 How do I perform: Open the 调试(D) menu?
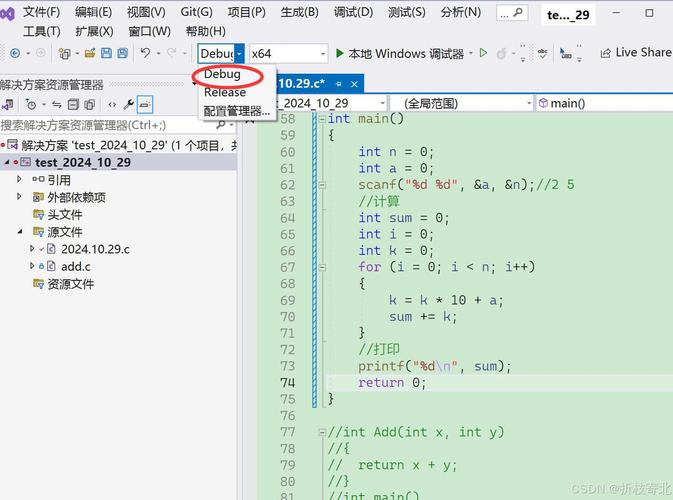click(352, 12)
